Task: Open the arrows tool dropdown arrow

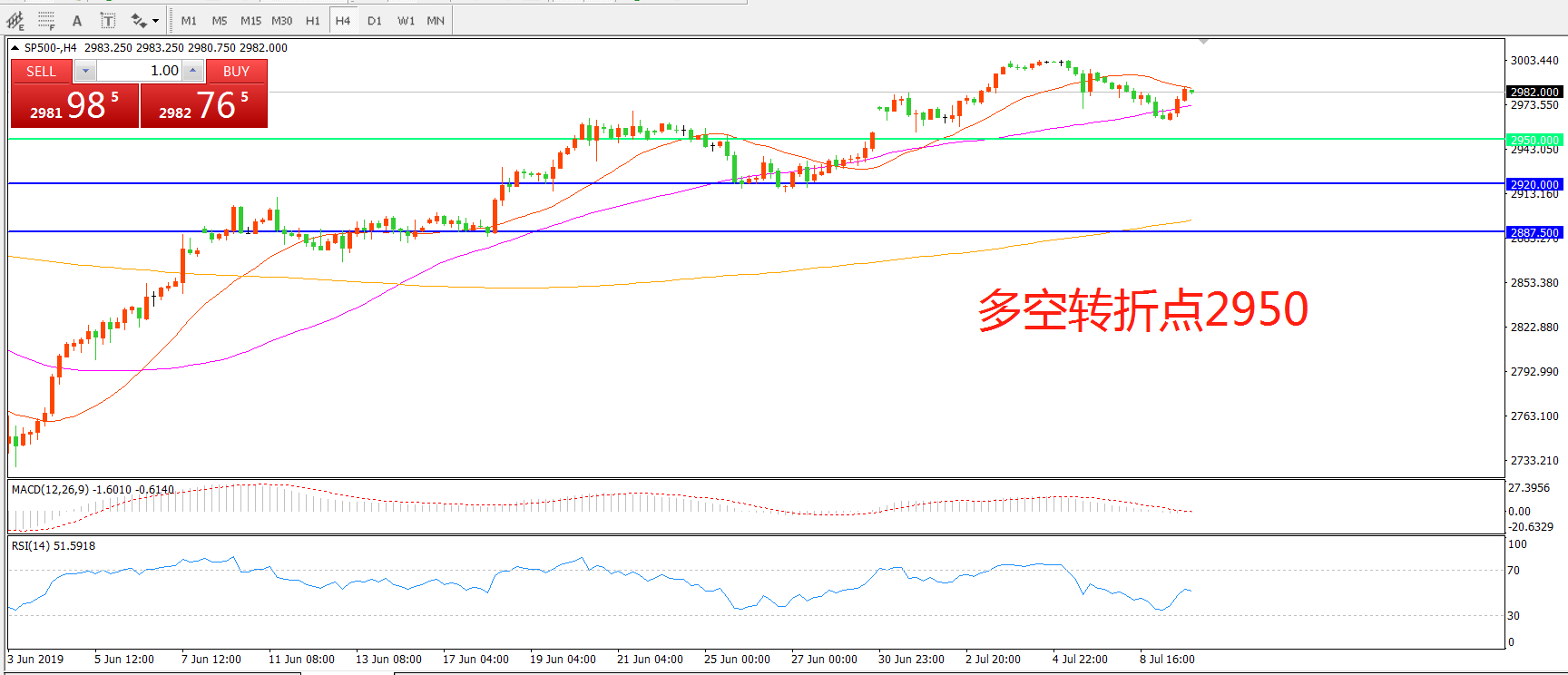Action: (156, 20)
